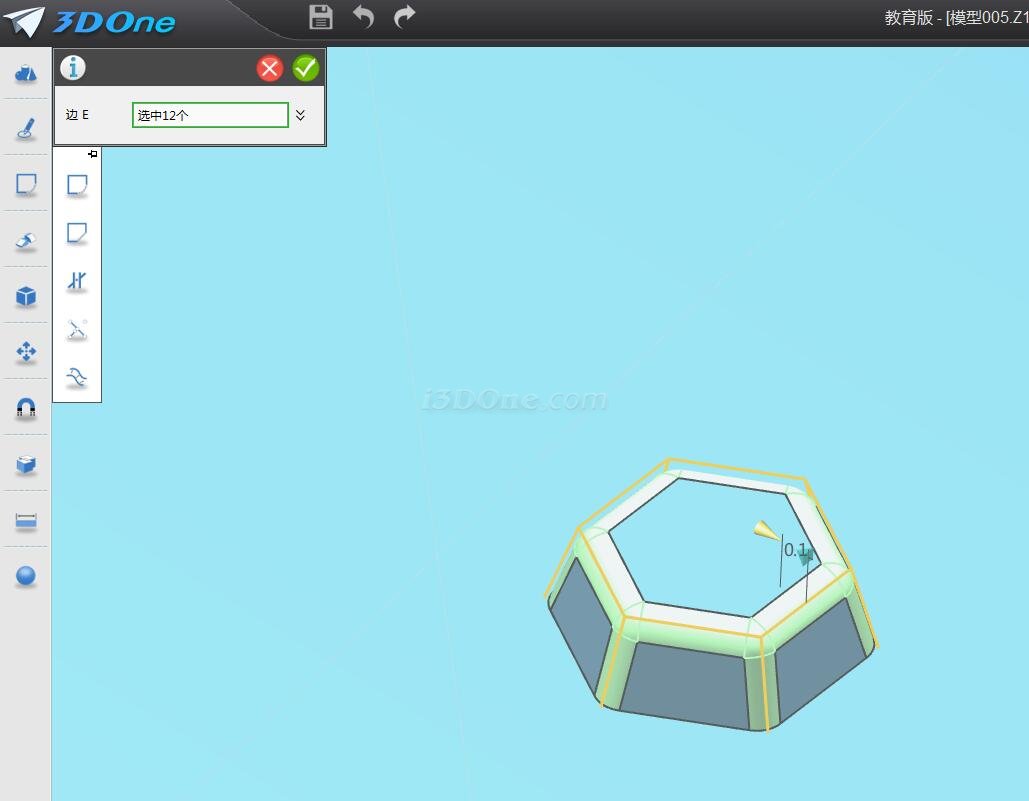Select the sketch drawing pen tool

click(x=26, y=128)
